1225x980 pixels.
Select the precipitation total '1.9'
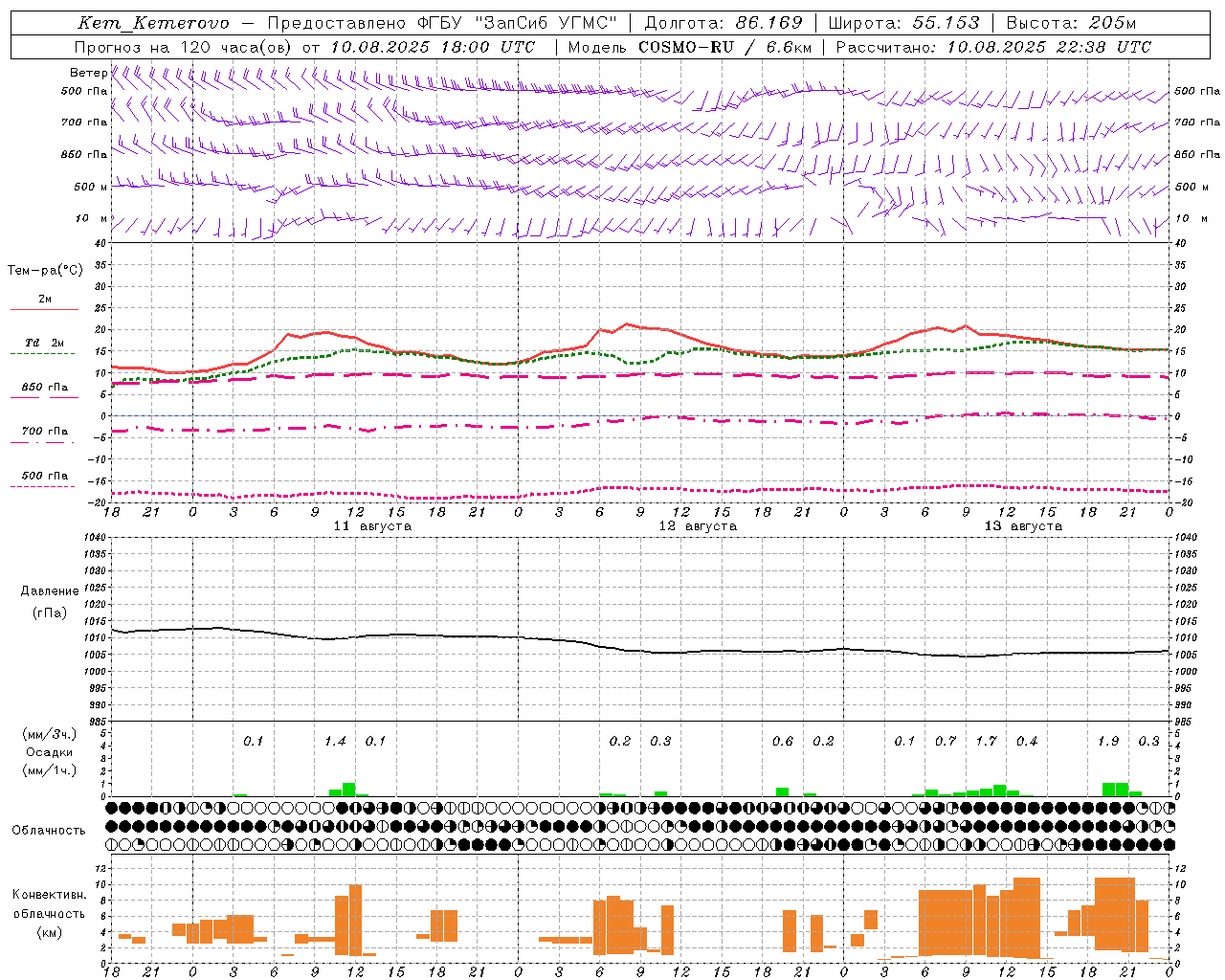pos(1108,742)
